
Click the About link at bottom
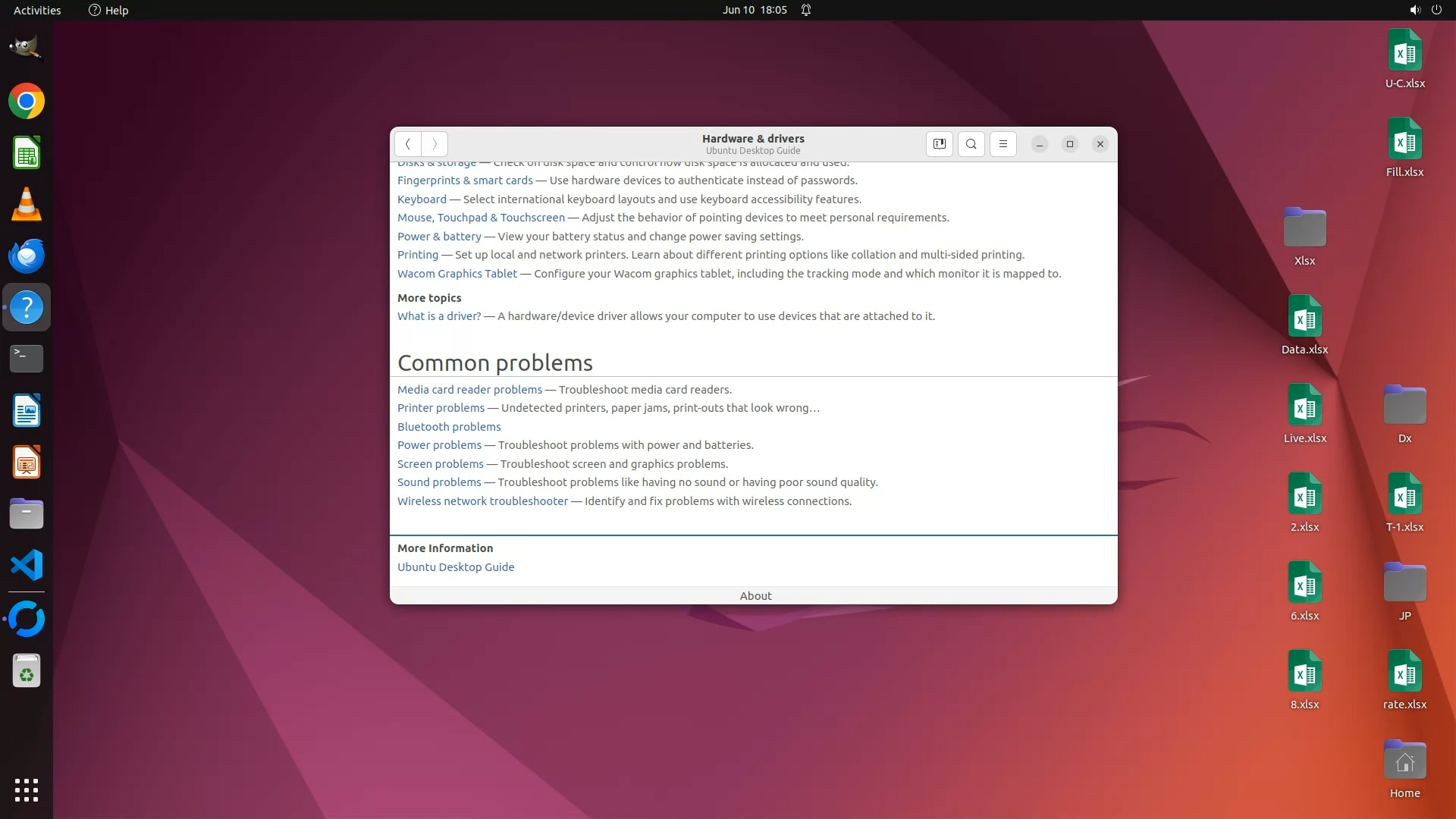pos(755,596)
